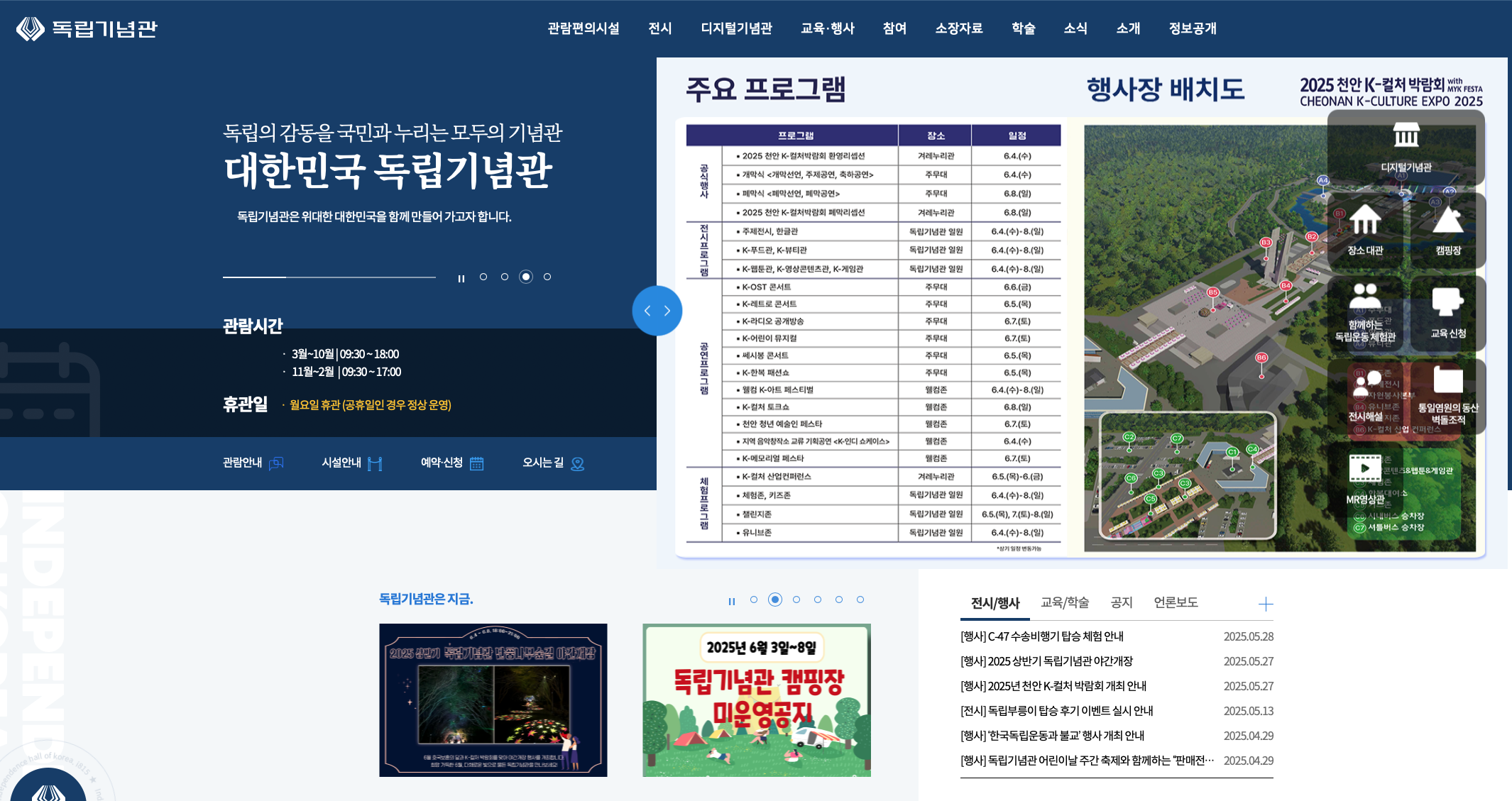
Task: Open the 정보공개 menu
Action: click(1193, 28)
